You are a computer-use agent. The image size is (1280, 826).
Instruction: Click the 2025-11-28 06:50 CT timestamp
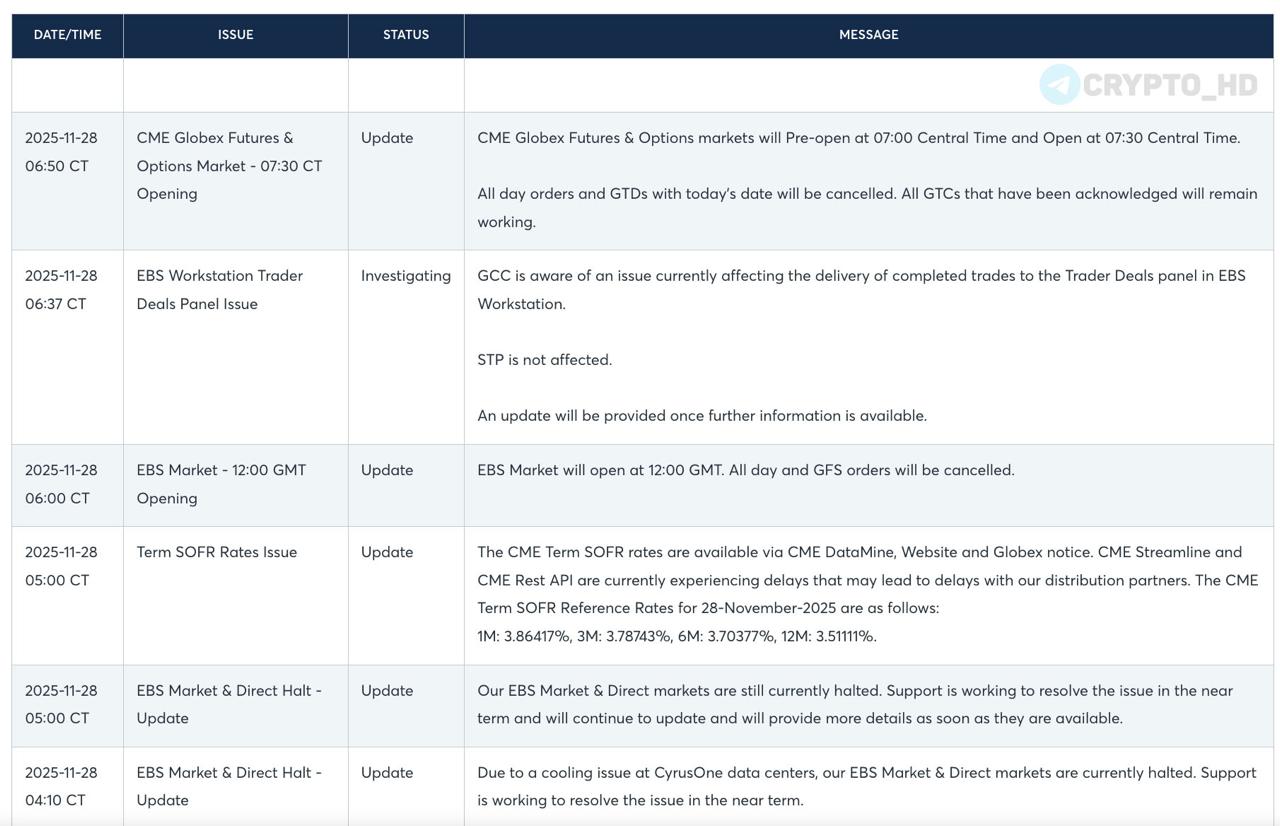(61, 152)
